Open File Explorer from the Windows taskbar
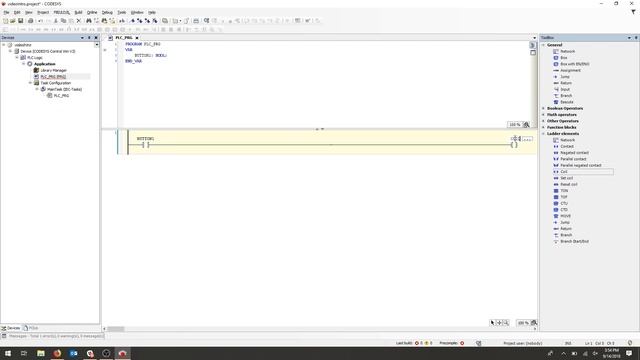The image size is (640, 360). 41,353
